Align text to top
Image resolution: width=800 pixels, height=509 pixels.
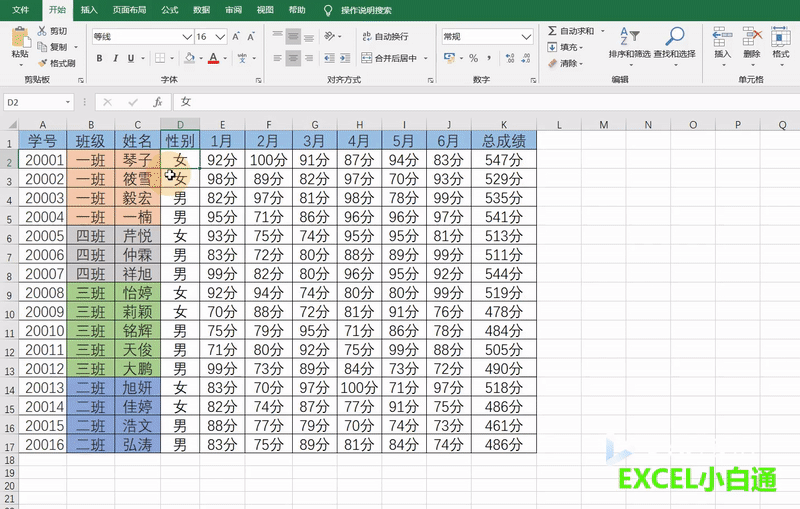278,36
